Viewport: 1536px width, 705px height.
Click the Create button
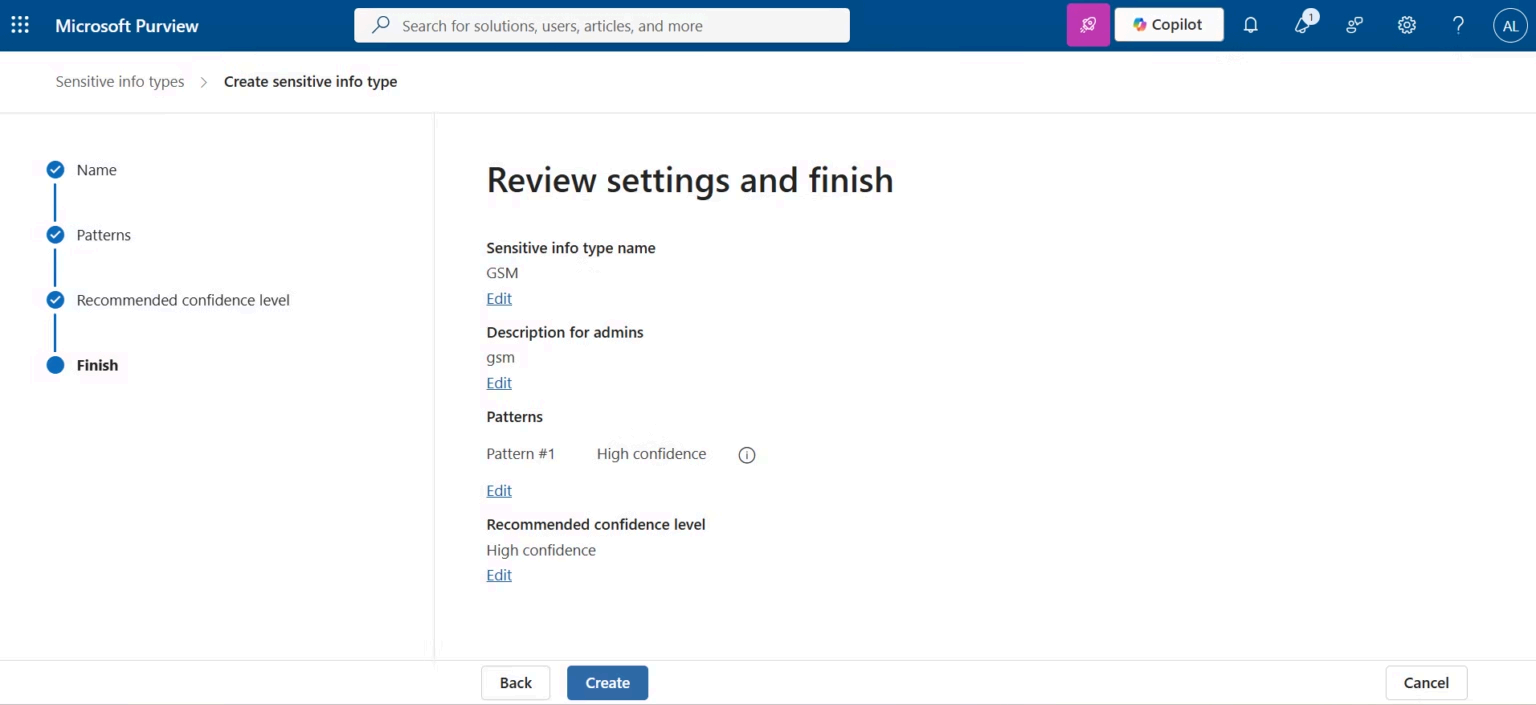[608, 683]
